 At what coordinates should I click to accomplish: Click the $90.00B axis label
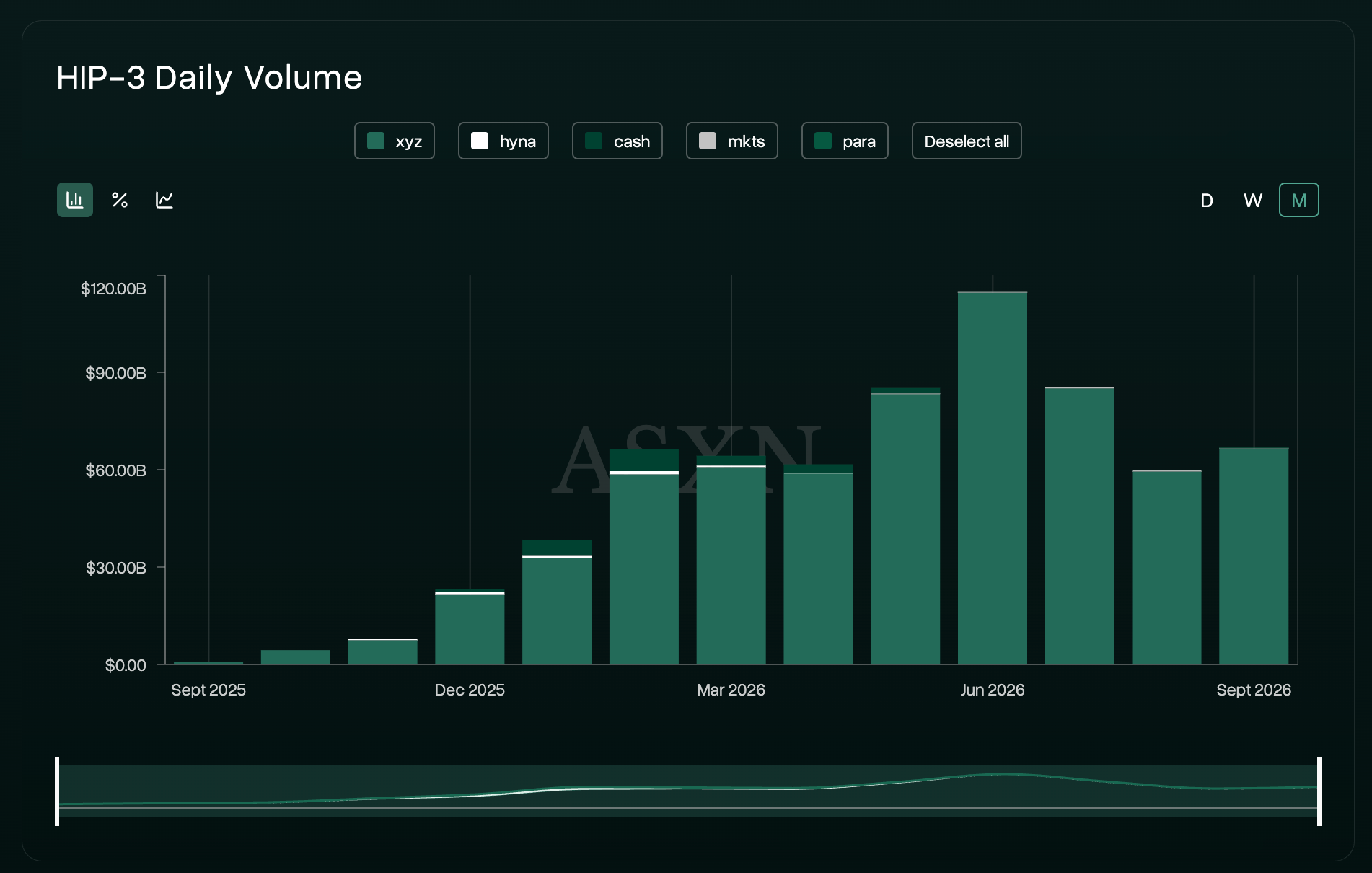point(115,373)
